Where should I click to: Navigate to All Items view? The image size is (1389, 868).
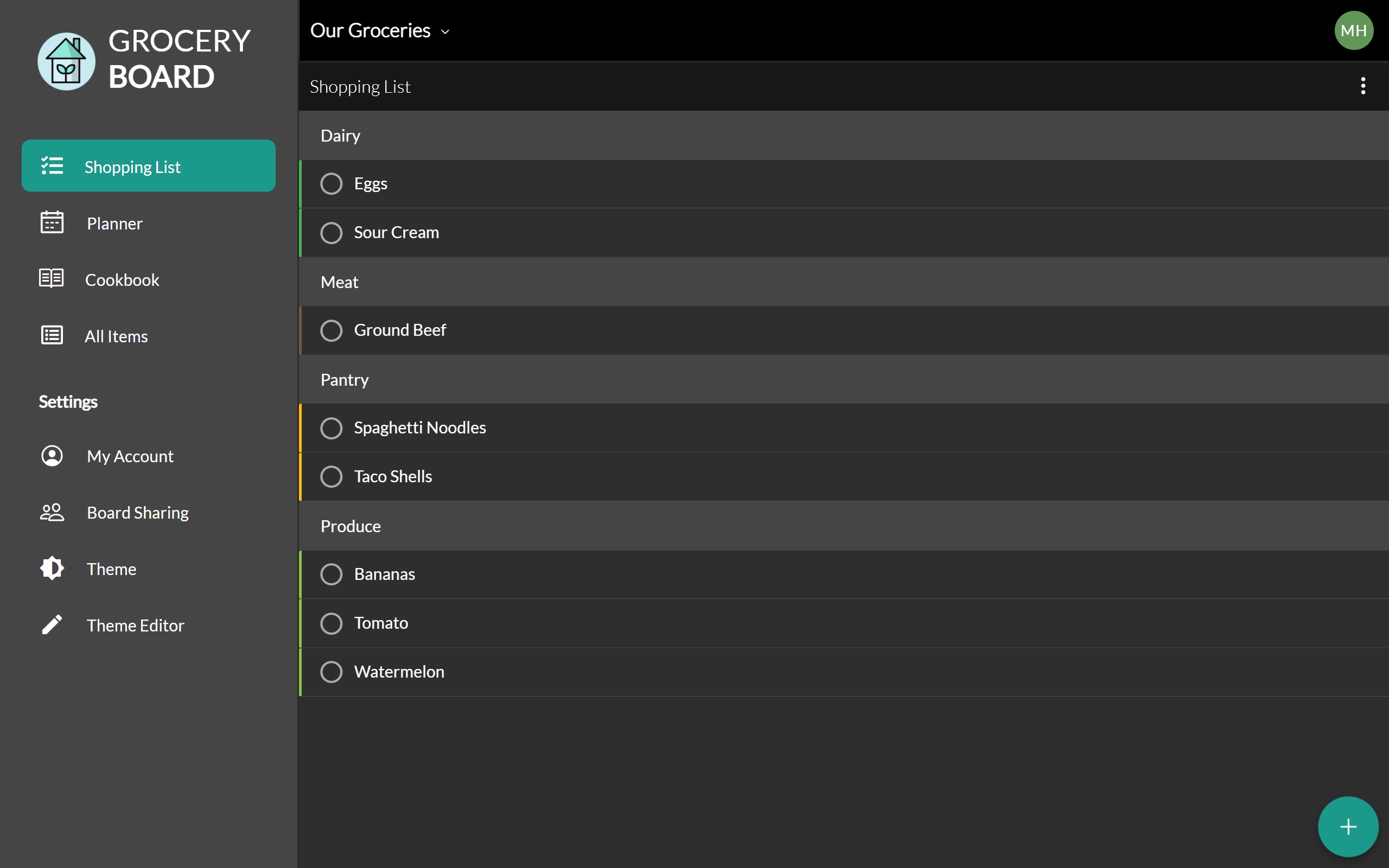tap(116, 335)
